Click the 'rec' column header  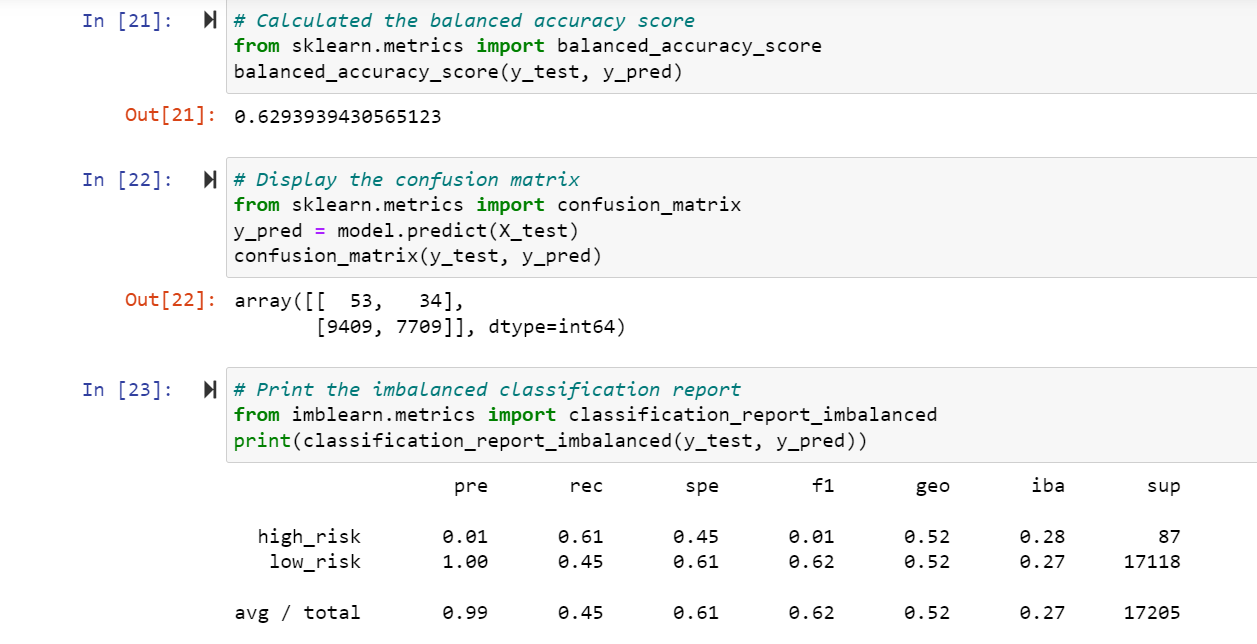click(586, 487)
